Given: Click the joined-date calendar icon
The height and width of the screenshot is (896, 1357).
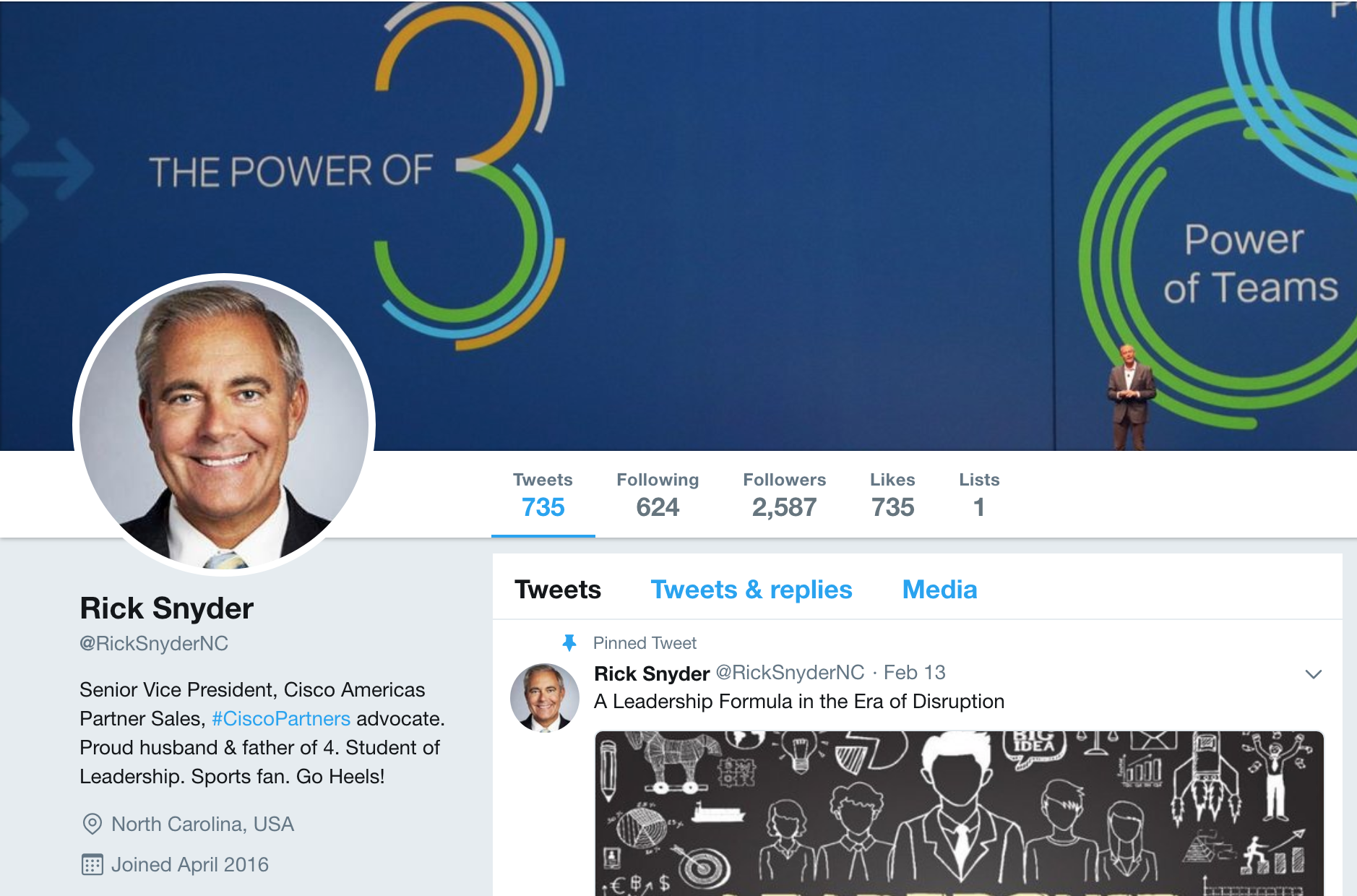Looking at the screenshot, I should (x=92, y=864).
